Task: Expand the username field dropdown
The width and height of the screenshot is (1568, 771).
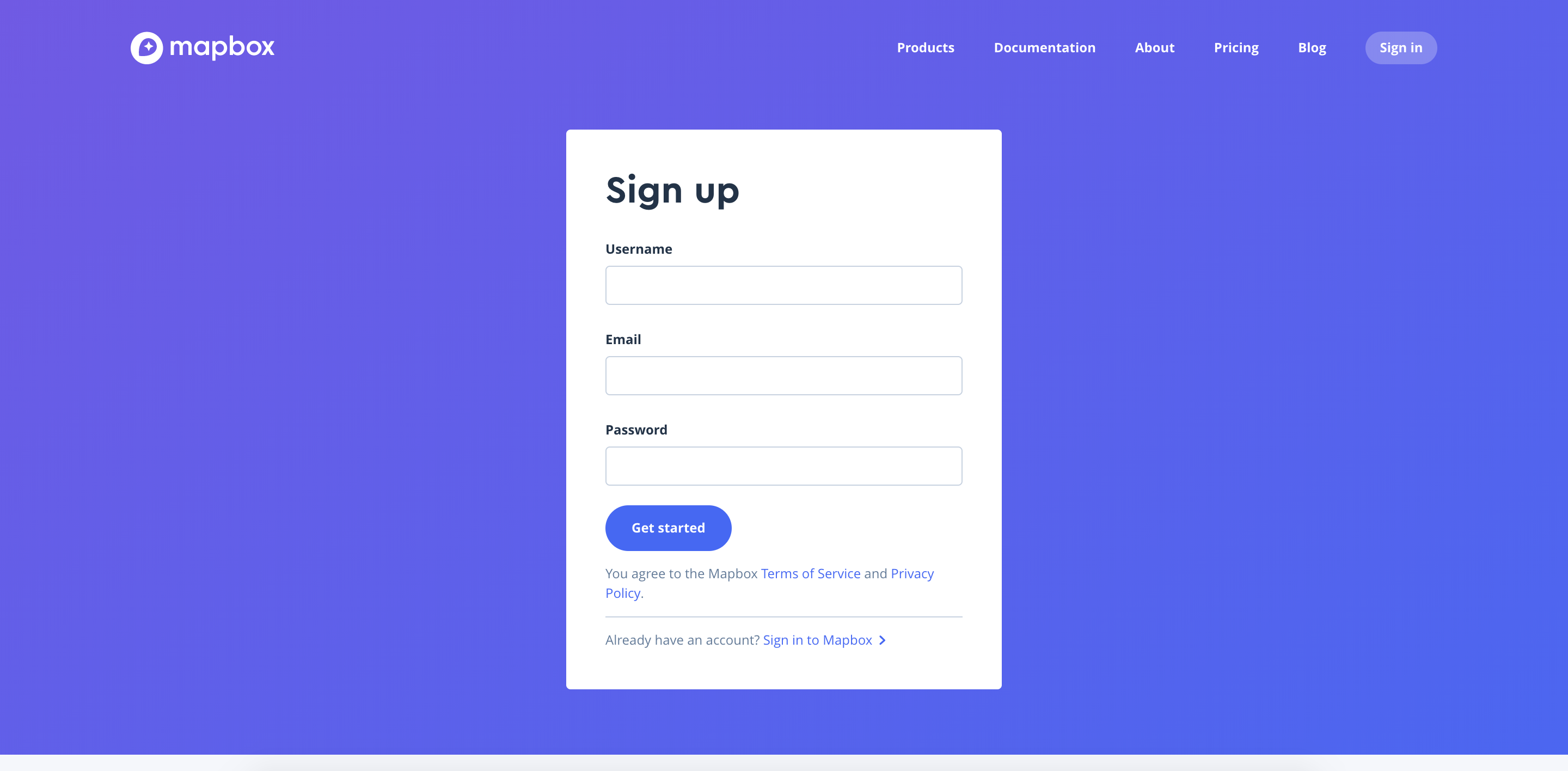Action: [783, 285]
